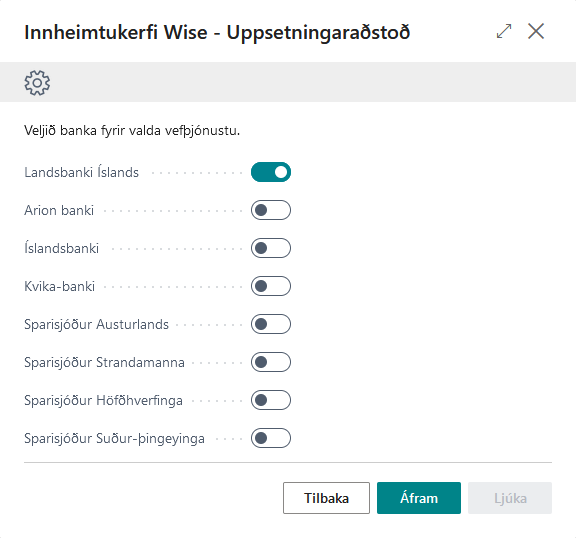
Task: Enable the Arion banki toggle
Action: [x=271, y=210]
